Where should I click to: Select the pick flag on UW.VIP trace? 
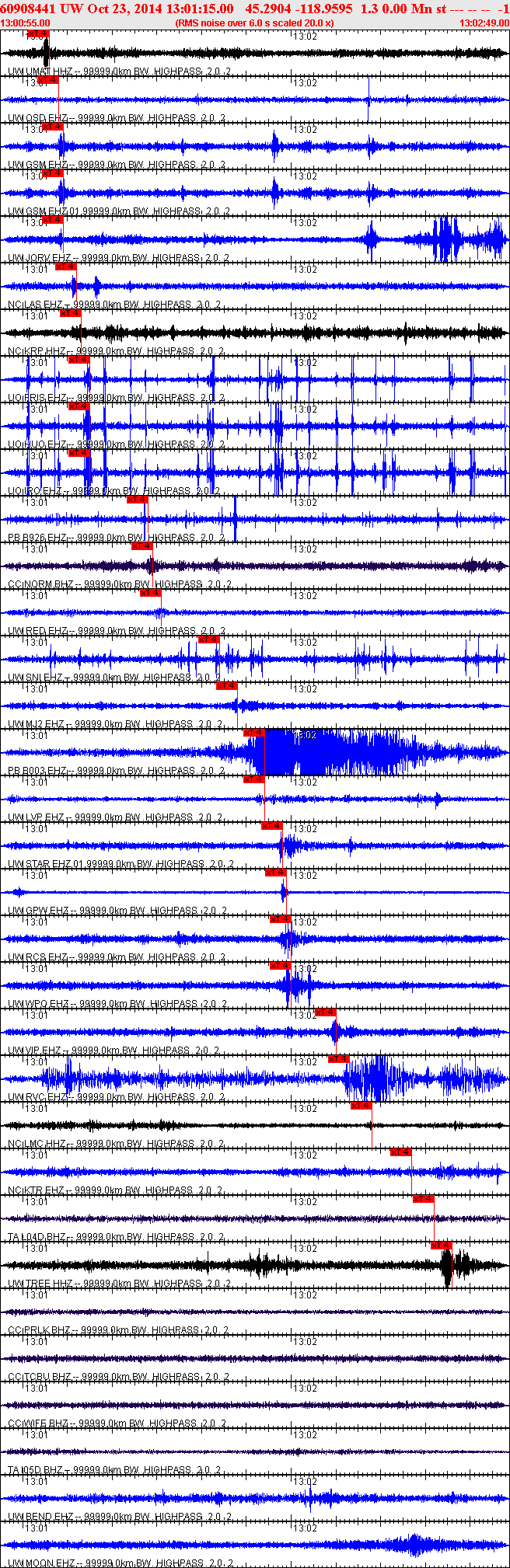pyautogui.click(x=326, y=1012)
